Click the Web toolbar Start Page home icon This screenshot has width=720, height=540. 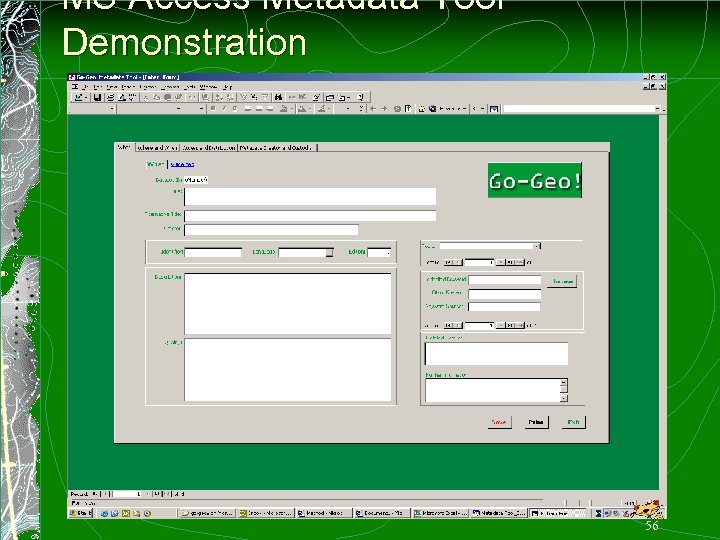[421, 109]
